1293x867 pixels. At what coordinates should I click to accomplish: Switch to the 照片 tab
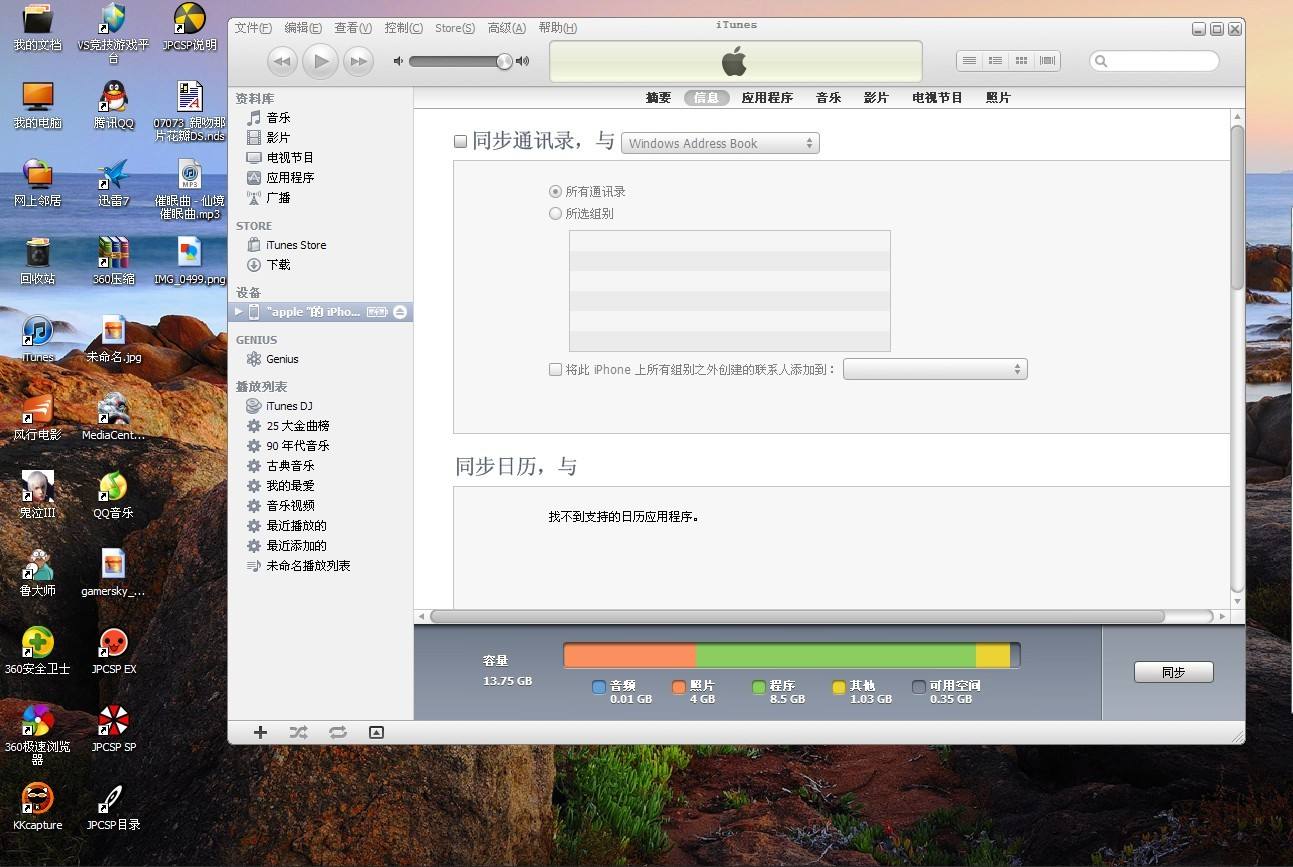998,98
